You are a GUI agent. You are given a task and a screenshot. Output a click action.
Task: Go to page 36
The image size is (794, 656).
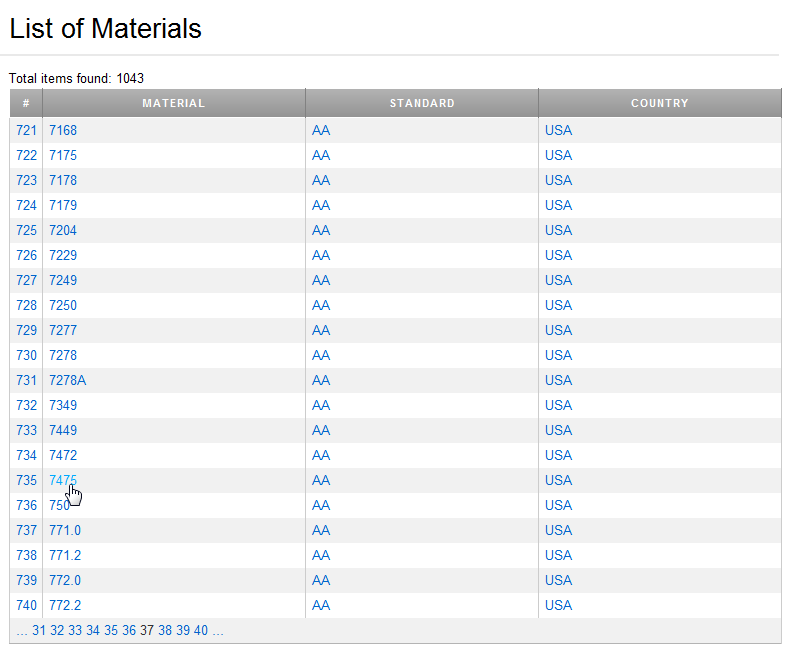tap(129, 630)
